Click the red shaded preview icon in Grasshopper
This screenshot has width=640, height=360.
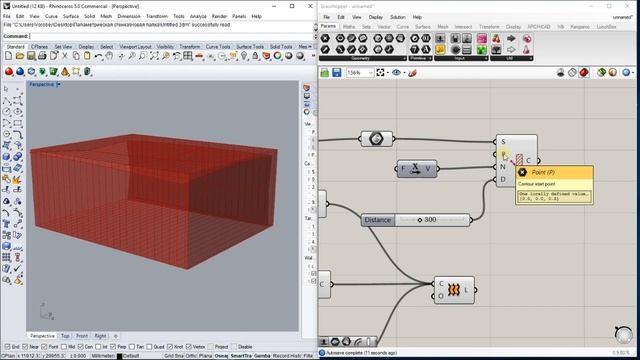(x=584, y=73)
